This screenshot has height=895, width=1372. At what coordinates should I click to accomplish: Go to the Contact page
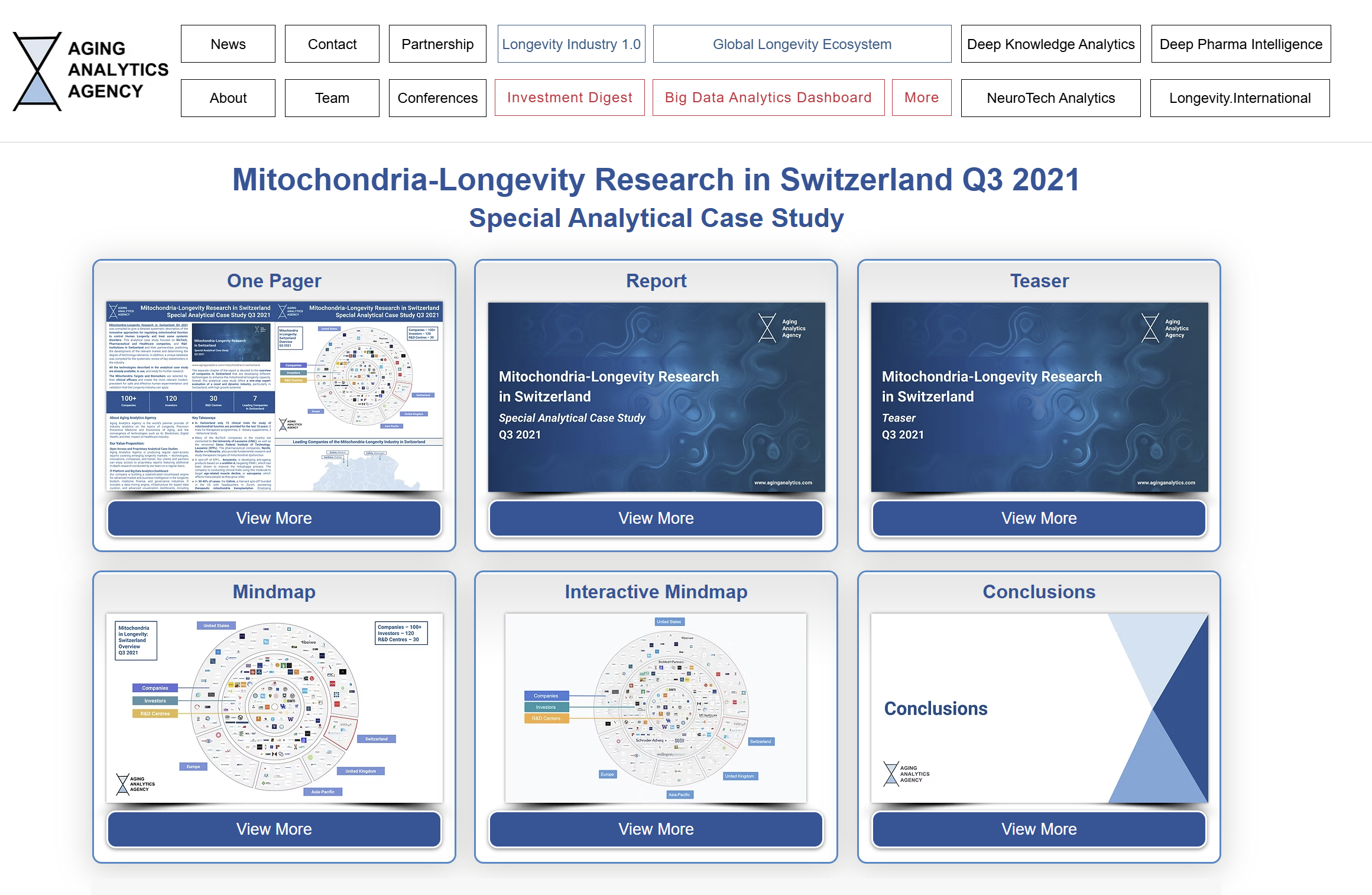[332, 44]
